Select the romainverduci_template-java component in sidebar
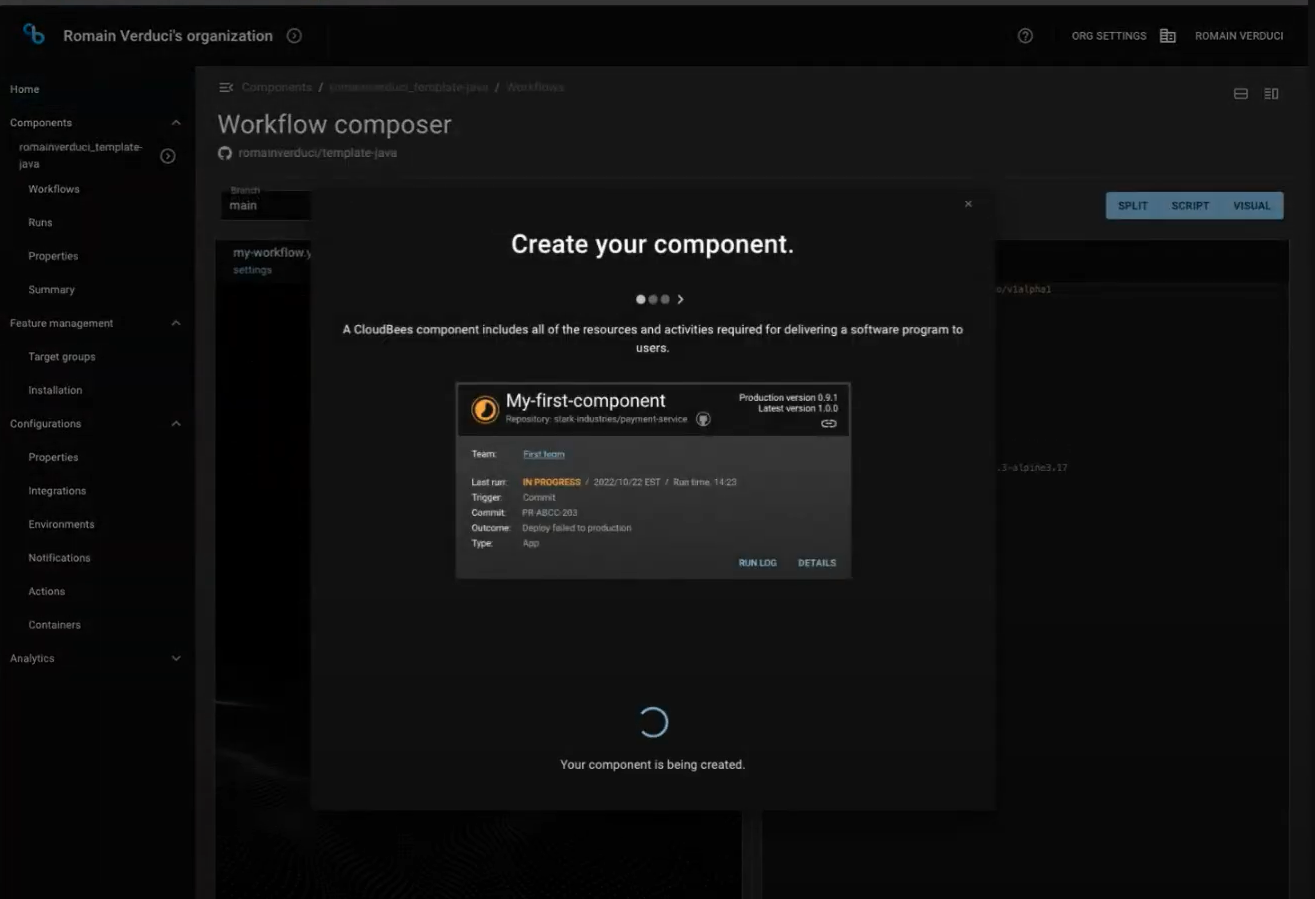Viewport: 1315px width, 899px height. [x=81, y=155]
